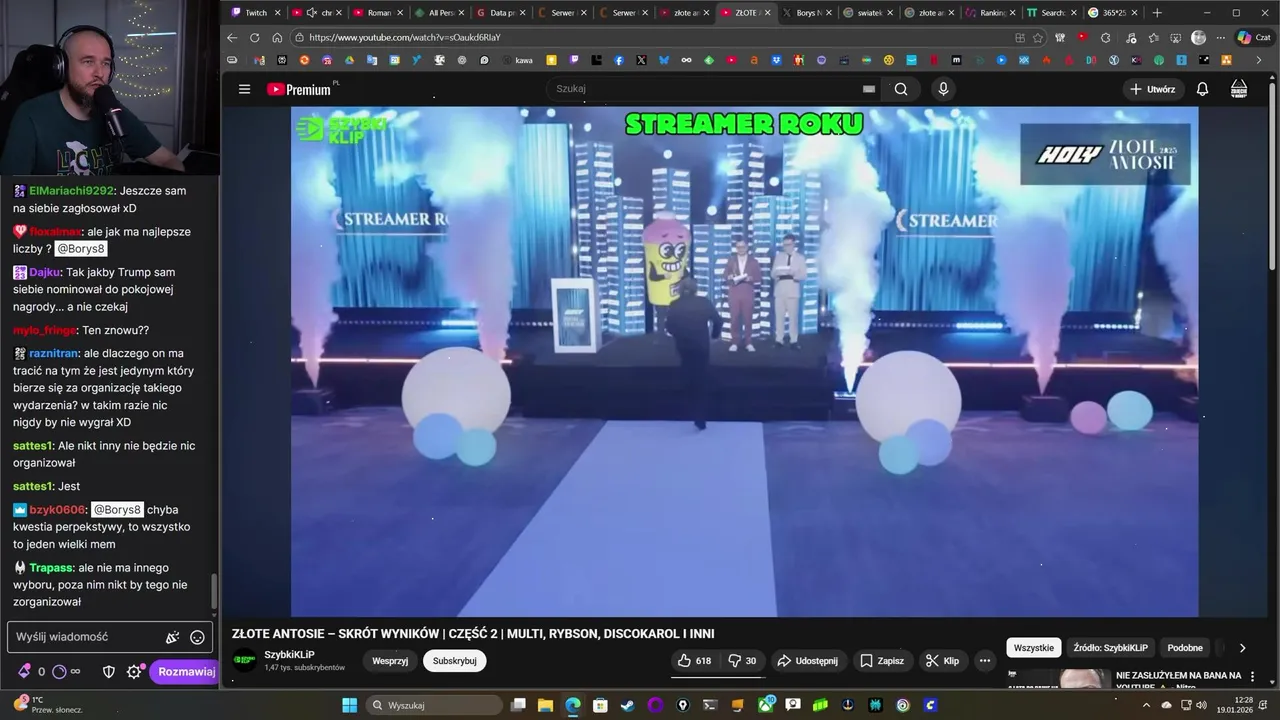Go to the browser home page icon
Viewport: 1280px width, 720px height.
pyautogui.click(x=277, y=37)
